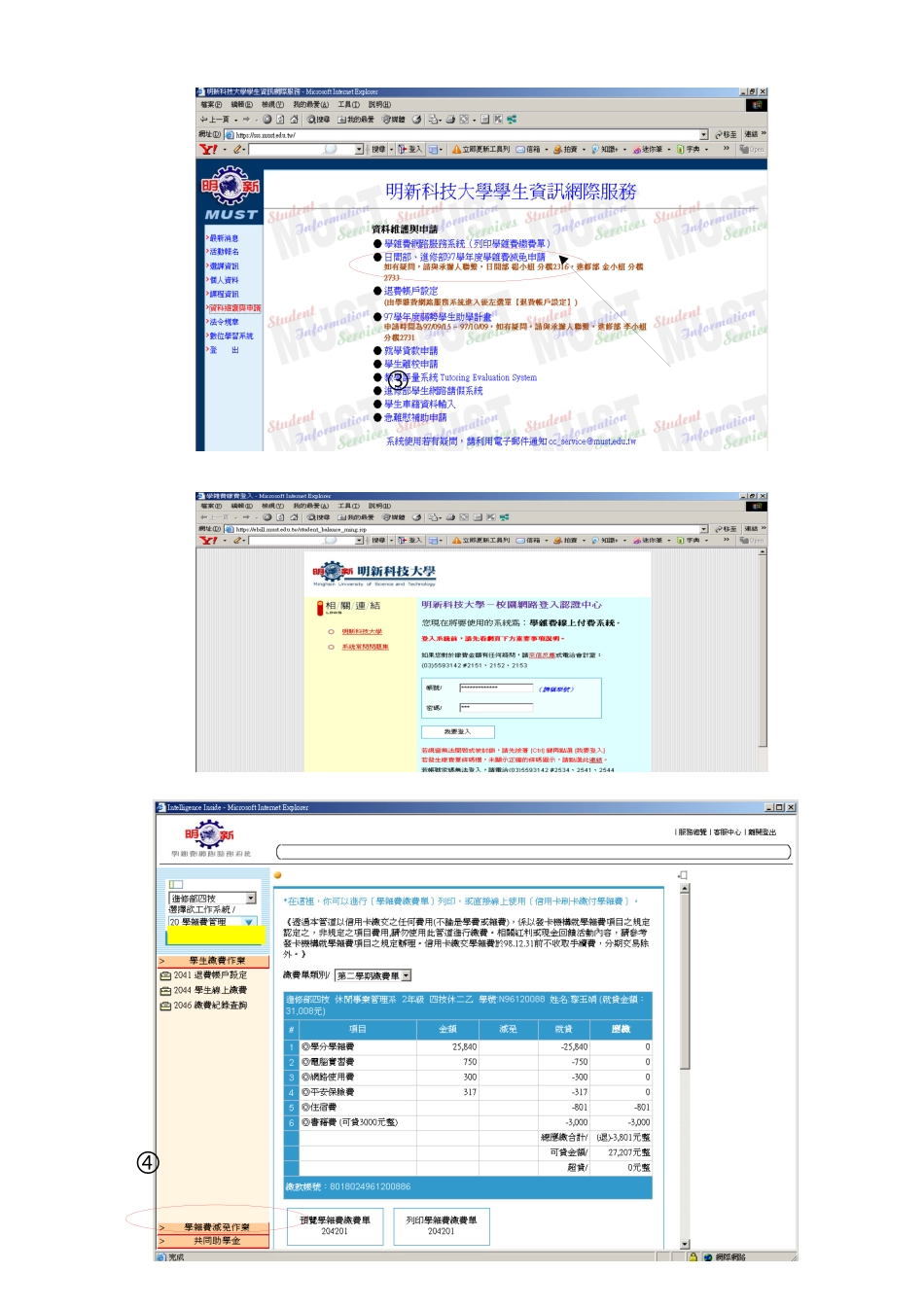Viewport: 924px width, 1307px height.
Task: Open 編輯(E) menu in top window
Action: click(242, 104)
